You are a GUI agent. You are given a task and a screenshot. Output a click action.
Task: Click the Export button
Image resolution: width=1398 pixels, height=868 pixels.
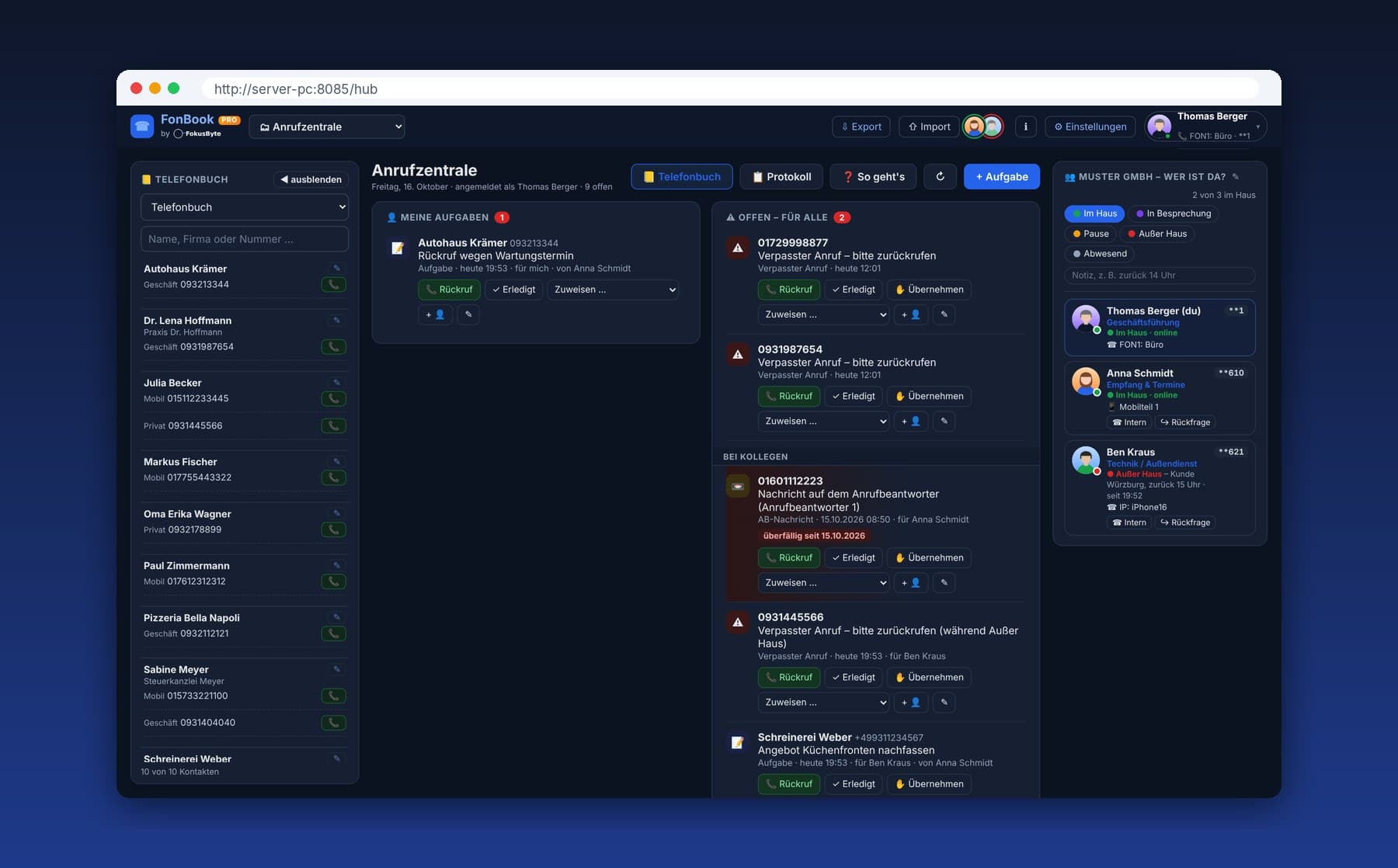(861, 127)
